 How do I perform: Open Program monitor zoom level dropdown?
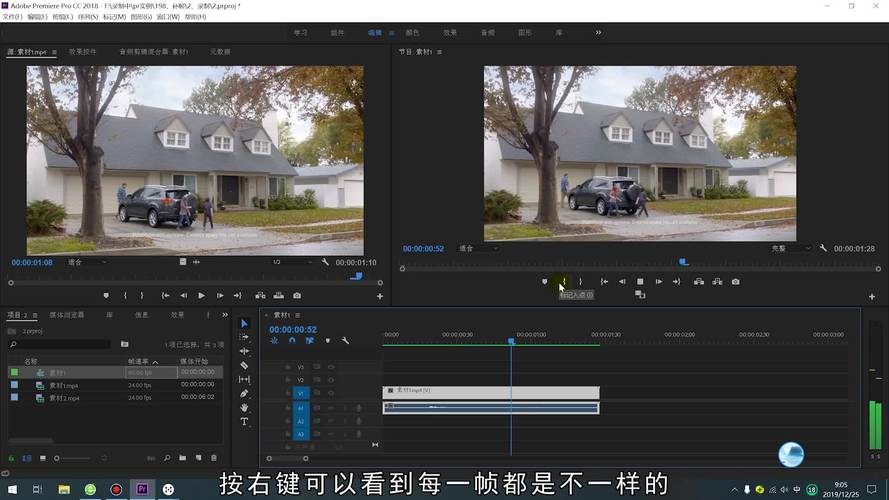[x=478, y=248]
